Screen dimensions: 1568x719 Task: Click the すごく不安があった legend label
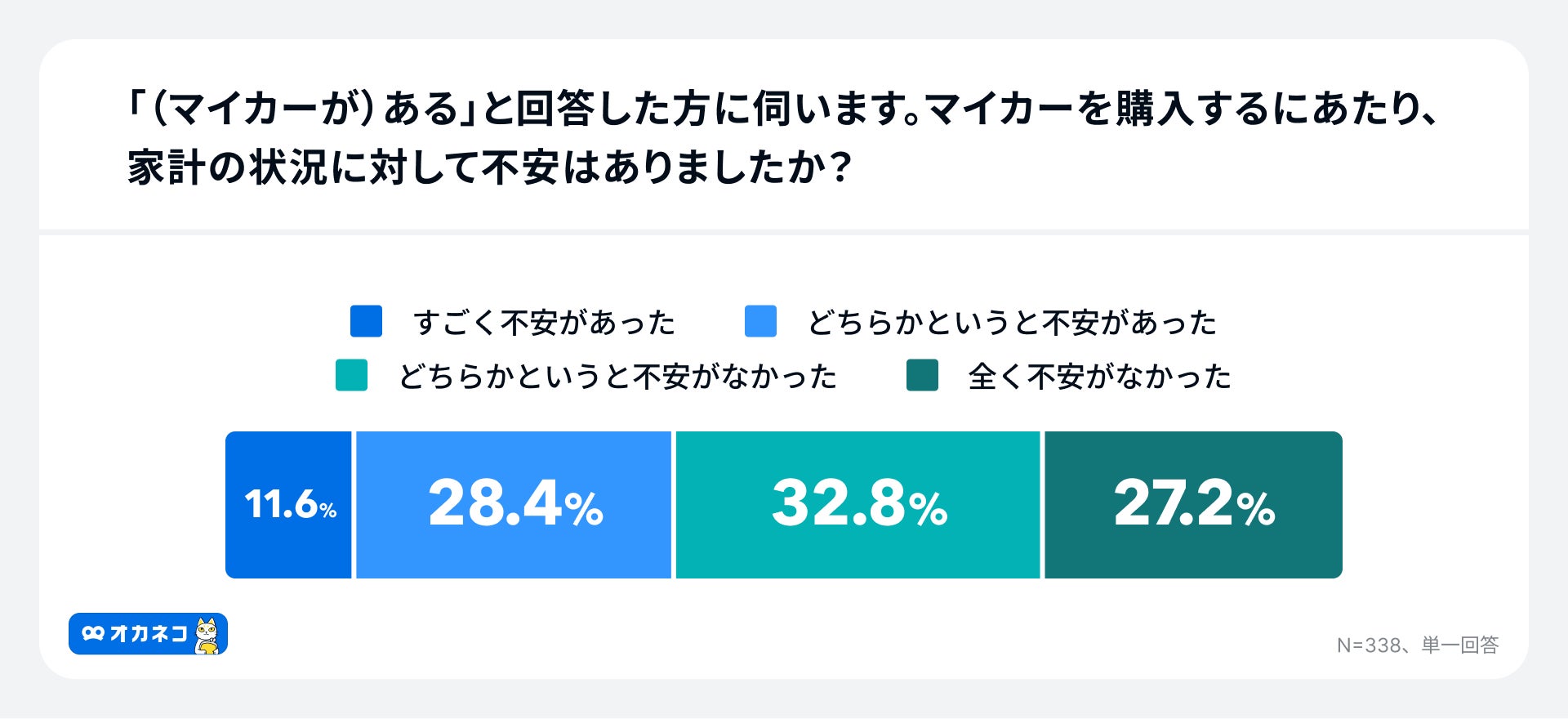pyautogui.click(x=544, y=323)
